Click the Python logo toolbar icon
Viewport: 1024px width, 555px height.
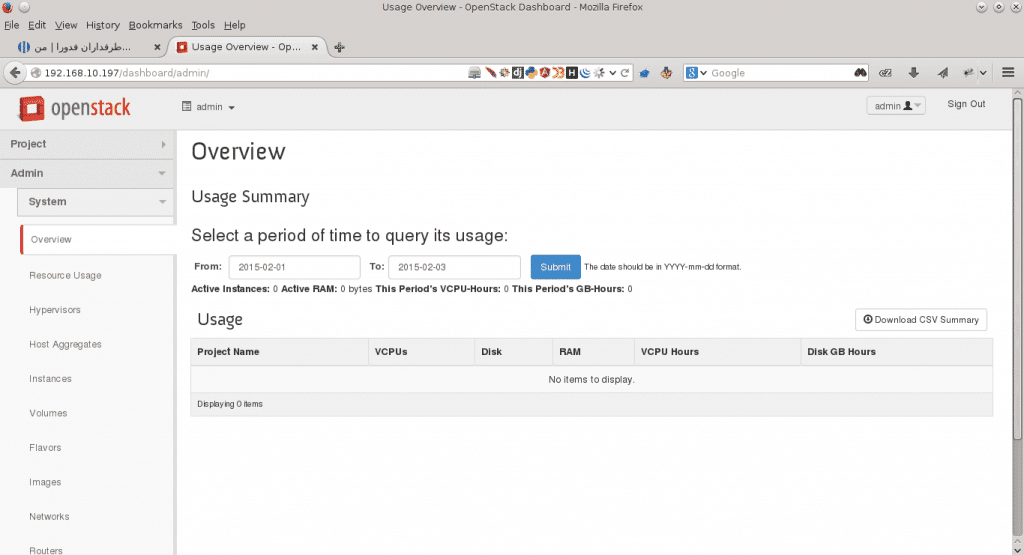(x=531, y=73)
